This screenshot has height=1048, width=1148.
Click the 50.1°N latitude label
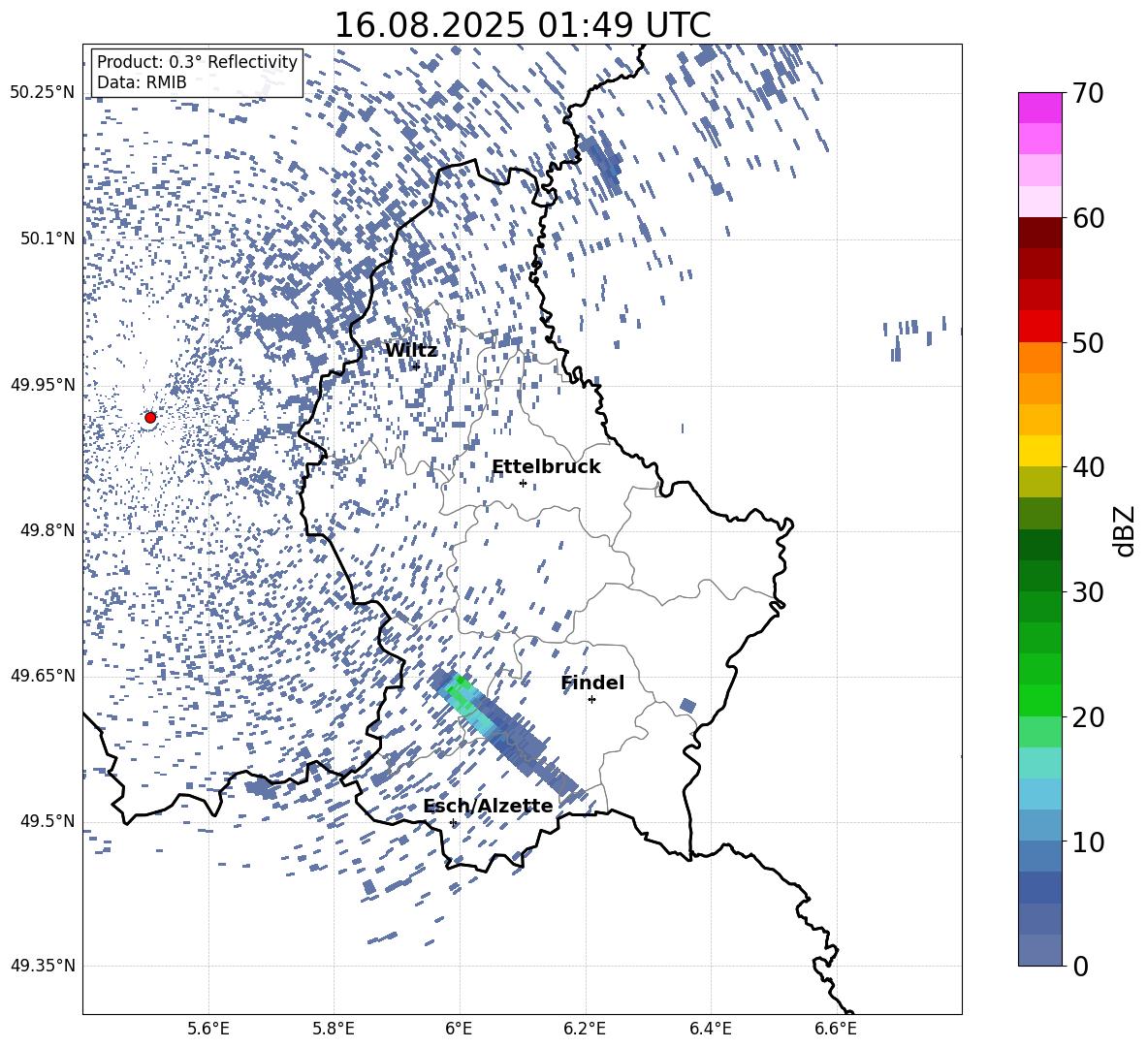coord(47,238)
